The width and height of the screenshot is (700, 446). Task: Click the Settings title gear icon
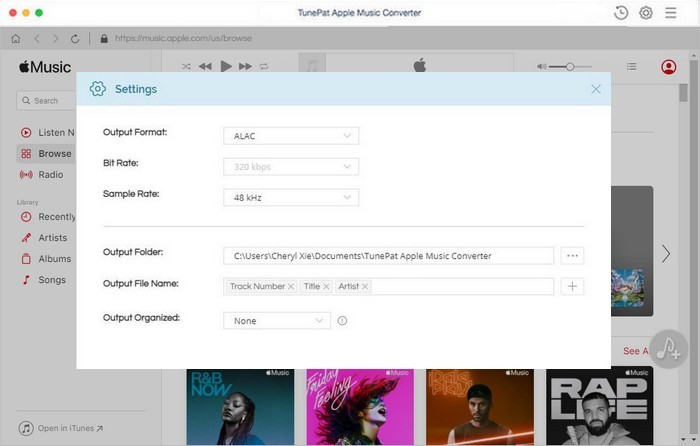coord(98,89)
